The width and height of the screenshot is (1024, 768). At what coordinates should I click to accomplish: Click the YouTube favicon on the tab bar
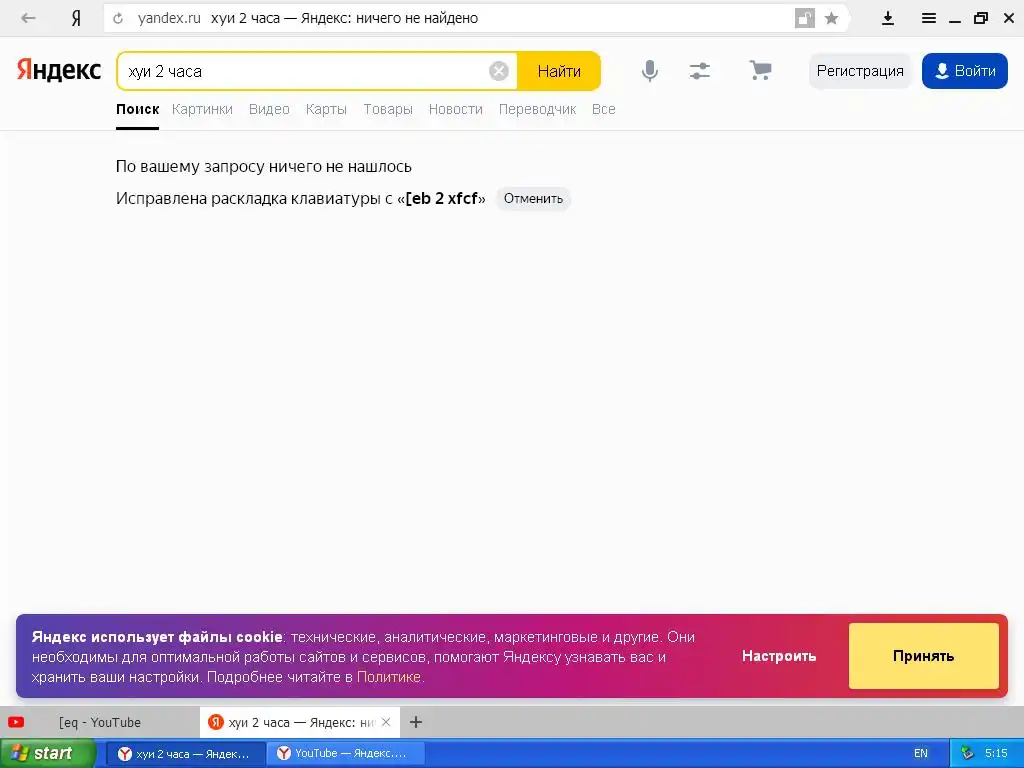pos(16,722)
